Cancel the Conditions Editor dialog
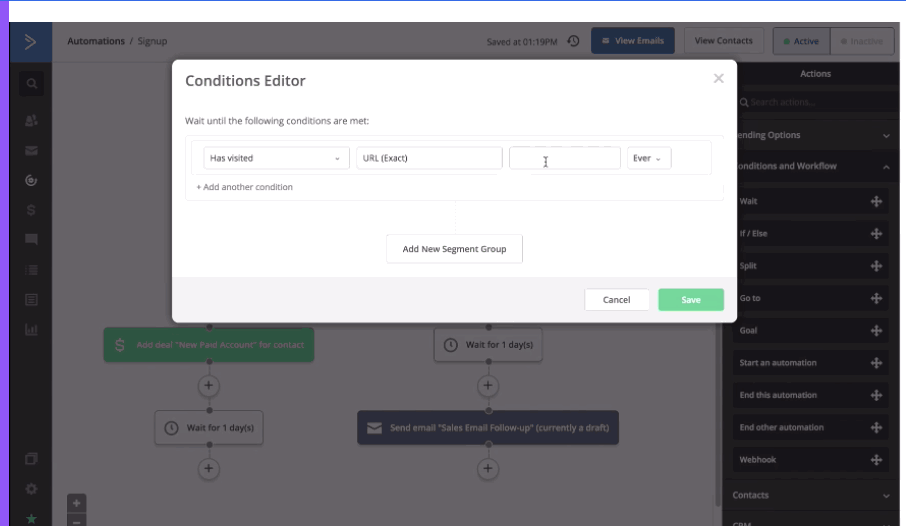The width and height of the screenshot is (906, 526). 617,299
